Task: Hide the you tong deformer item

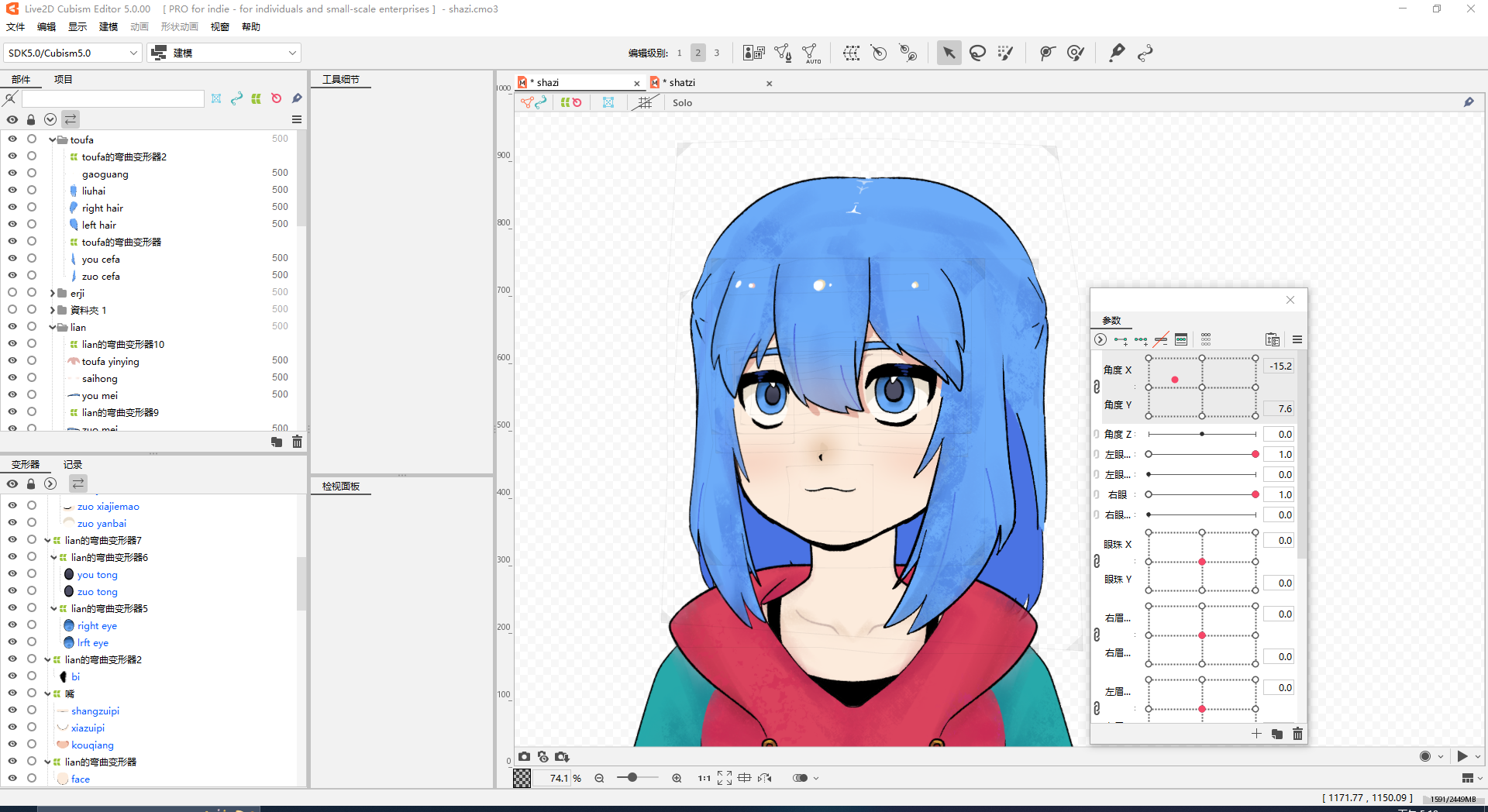Action: tap(12, 573)
